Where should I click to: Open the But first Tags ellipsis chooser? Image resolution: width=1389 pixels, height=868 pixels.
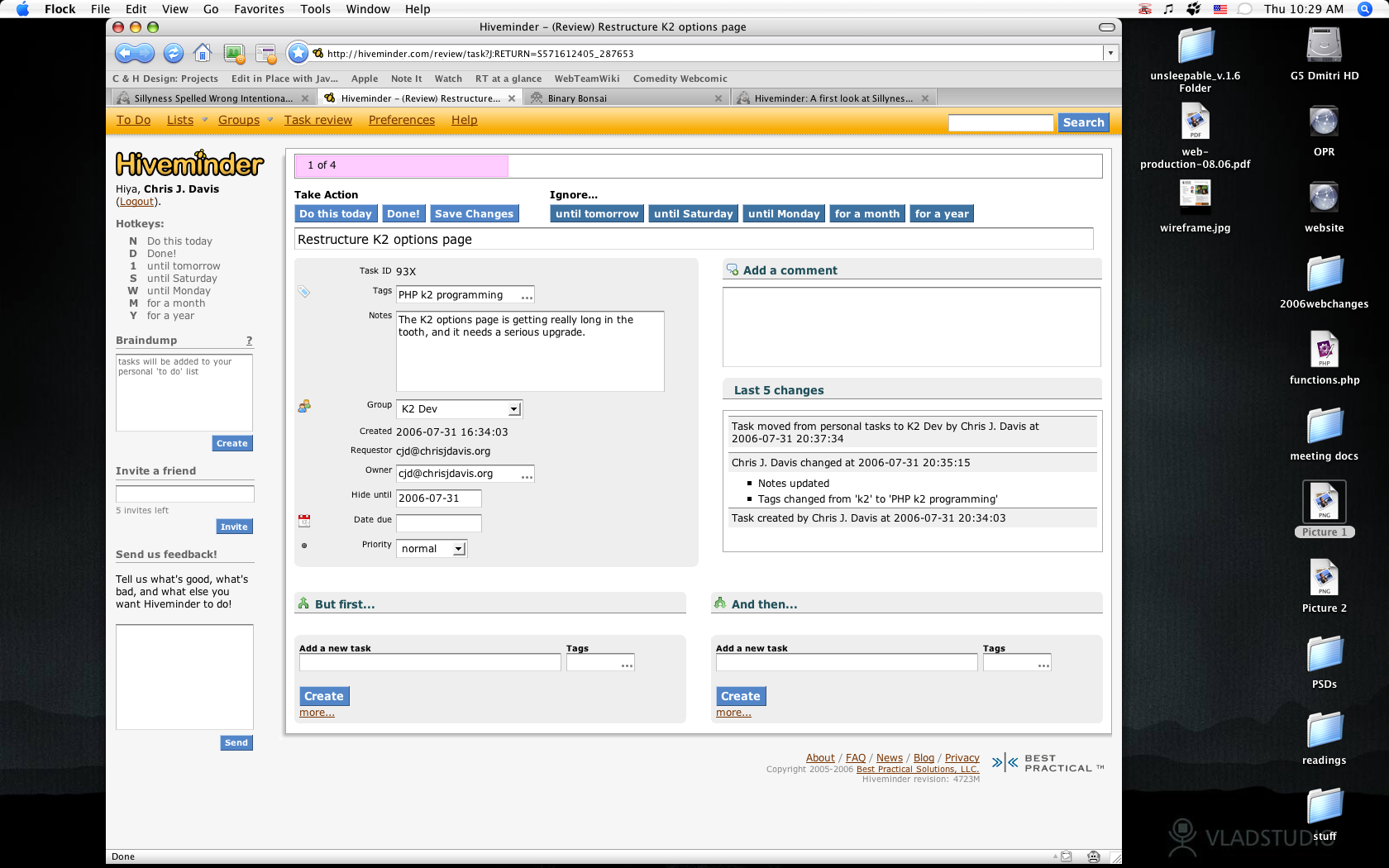[628, 664]
